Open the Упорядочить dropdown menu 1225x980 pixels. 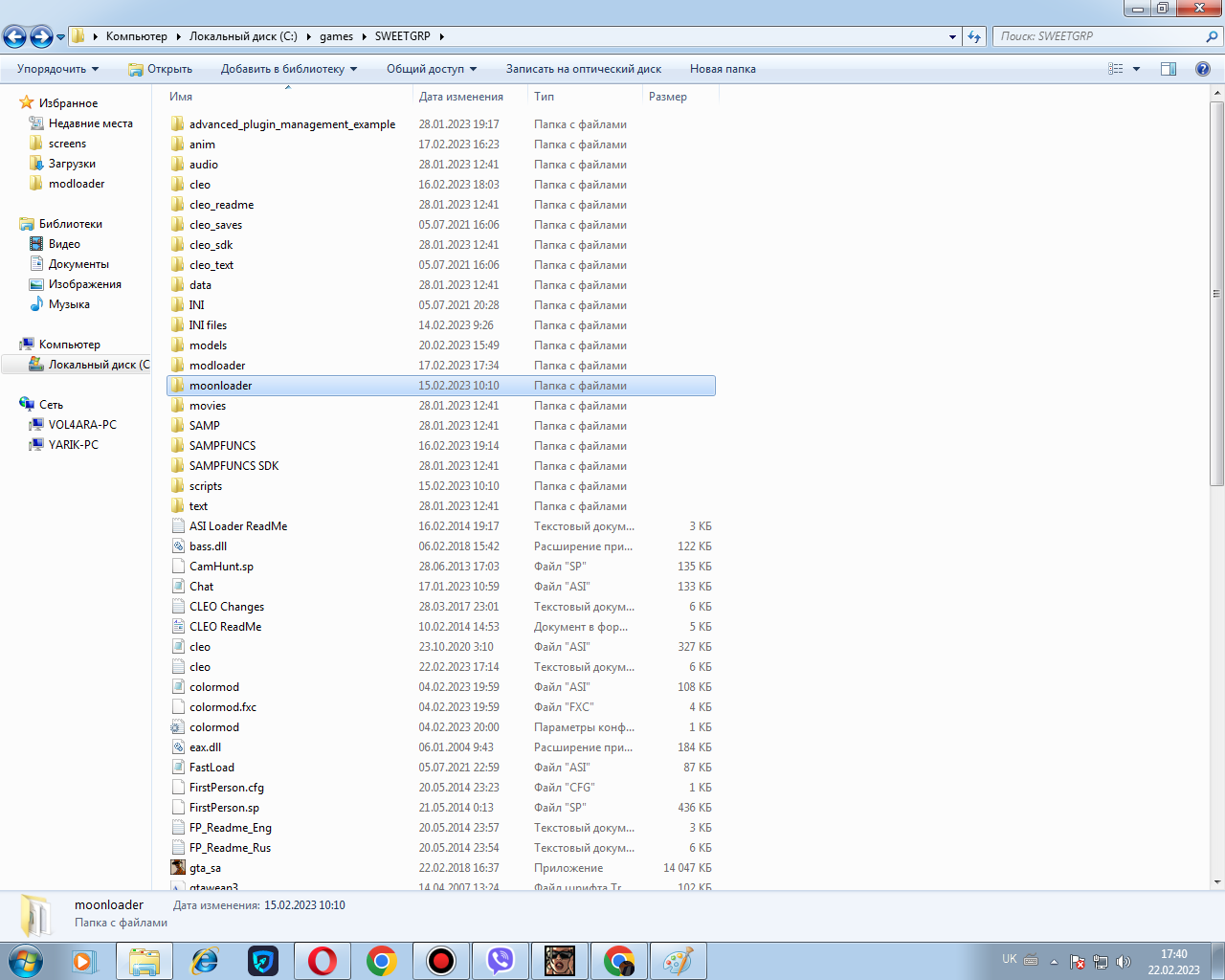click(x=57, y=69)
